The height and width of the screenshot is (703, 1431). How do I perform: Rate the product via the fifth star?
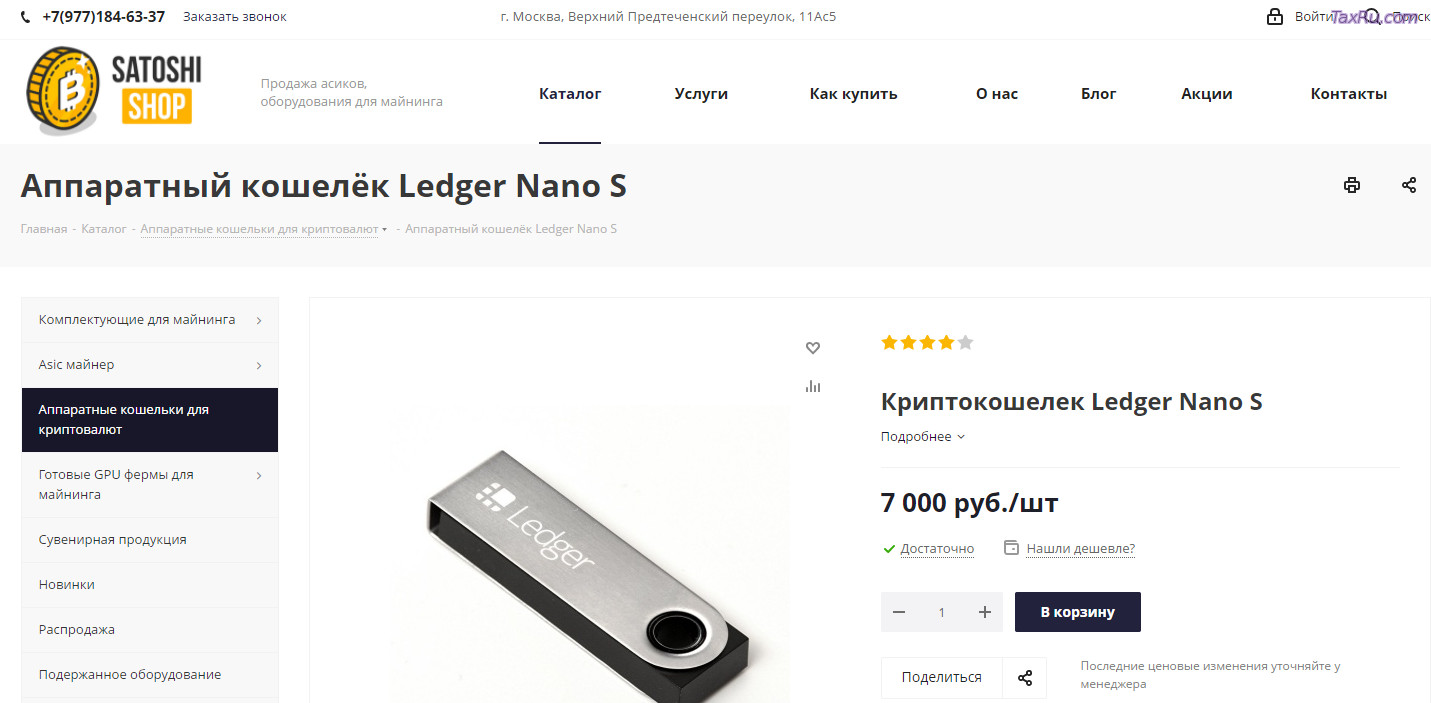point(964,342)
